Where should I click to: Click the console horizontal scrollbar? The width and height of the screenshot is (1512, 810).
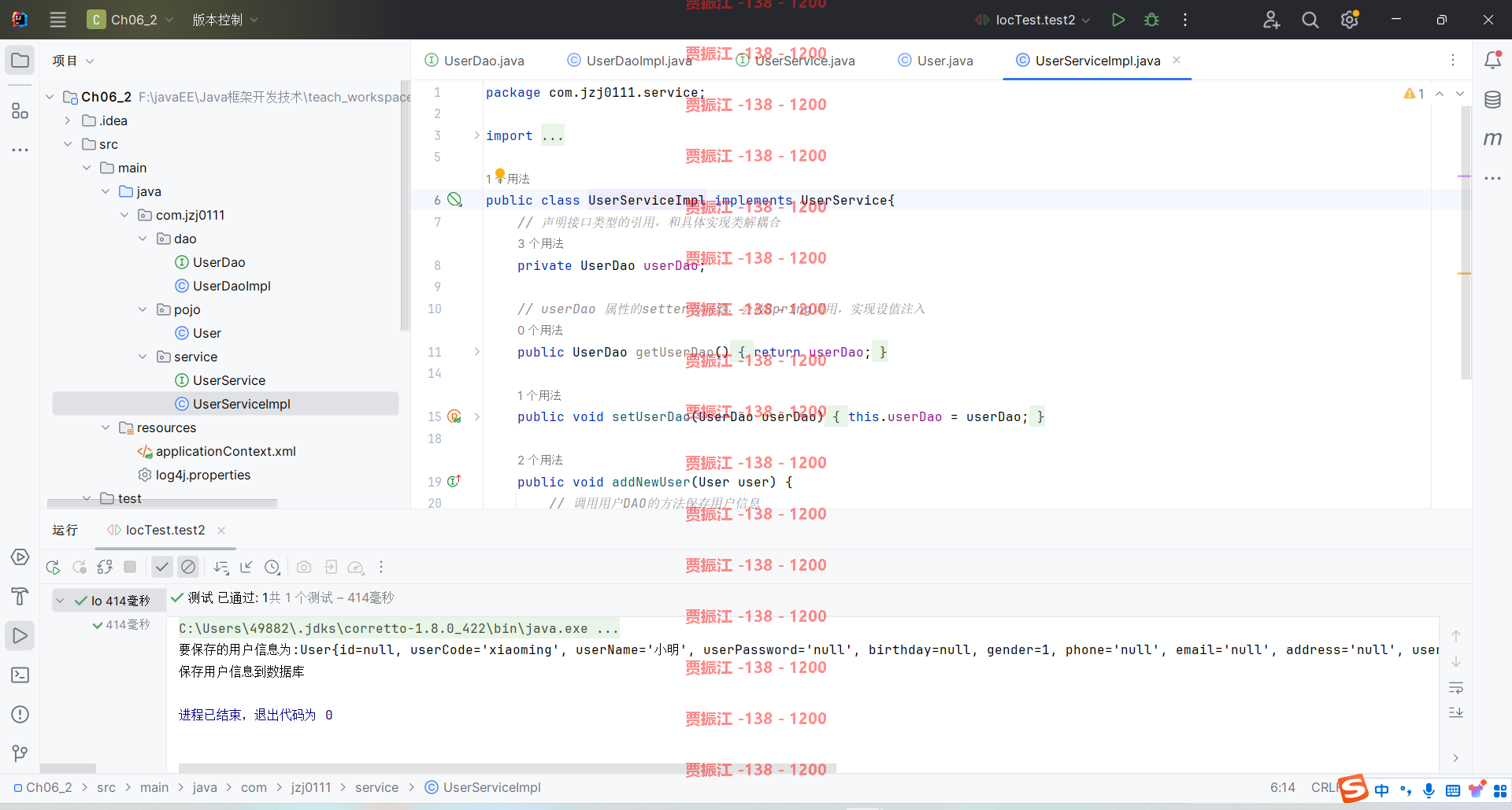pyautogui.click(x=507, y=768)
